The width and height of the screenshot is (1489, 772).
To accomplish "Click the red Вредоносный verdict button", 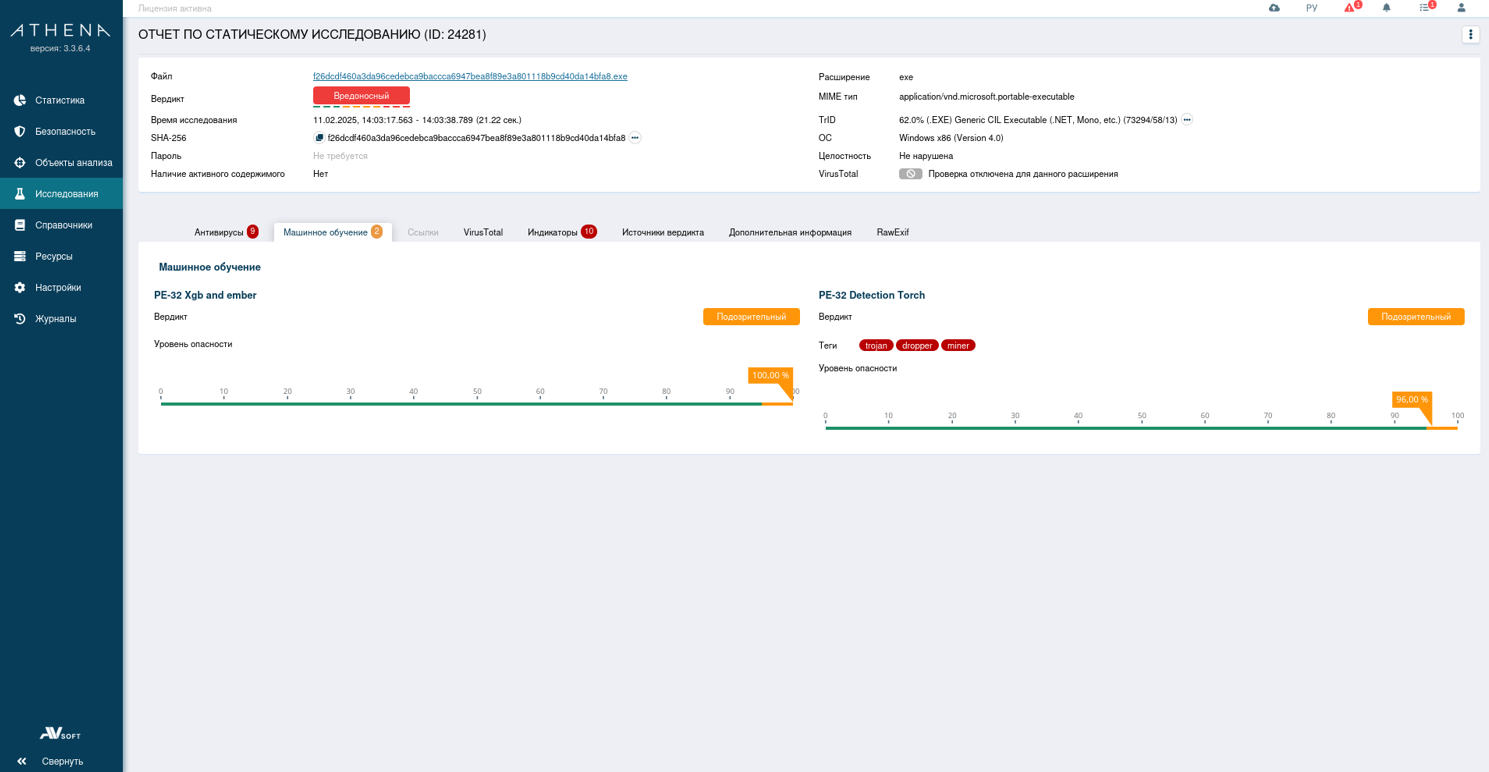I will (361, 96).
